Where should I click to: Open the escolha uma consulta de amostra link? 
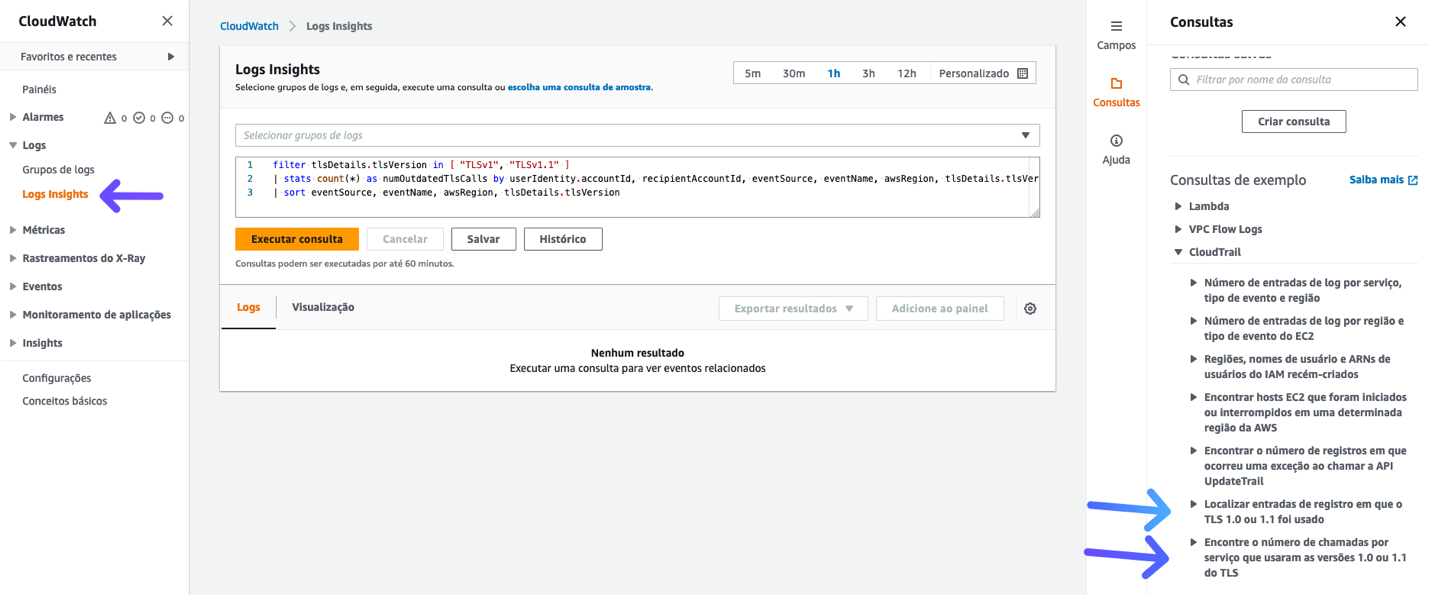pyautogui.click(x=579, y=87)
